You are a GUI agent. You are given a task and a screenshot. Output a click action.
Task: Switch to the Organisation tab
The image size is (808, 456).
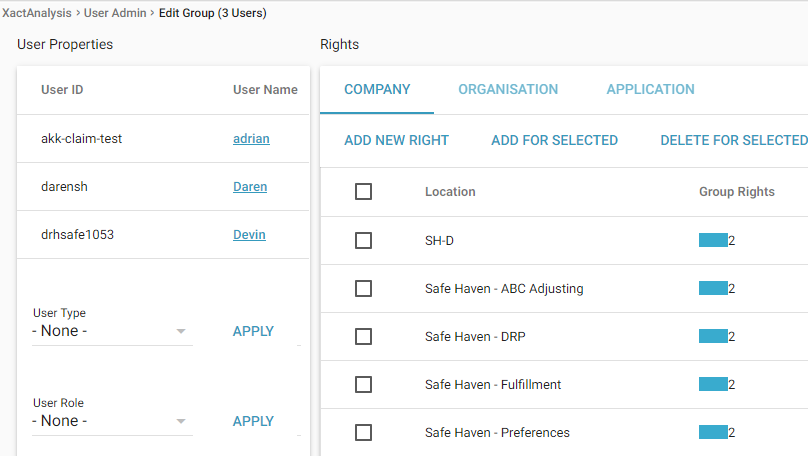pos(508,89)
